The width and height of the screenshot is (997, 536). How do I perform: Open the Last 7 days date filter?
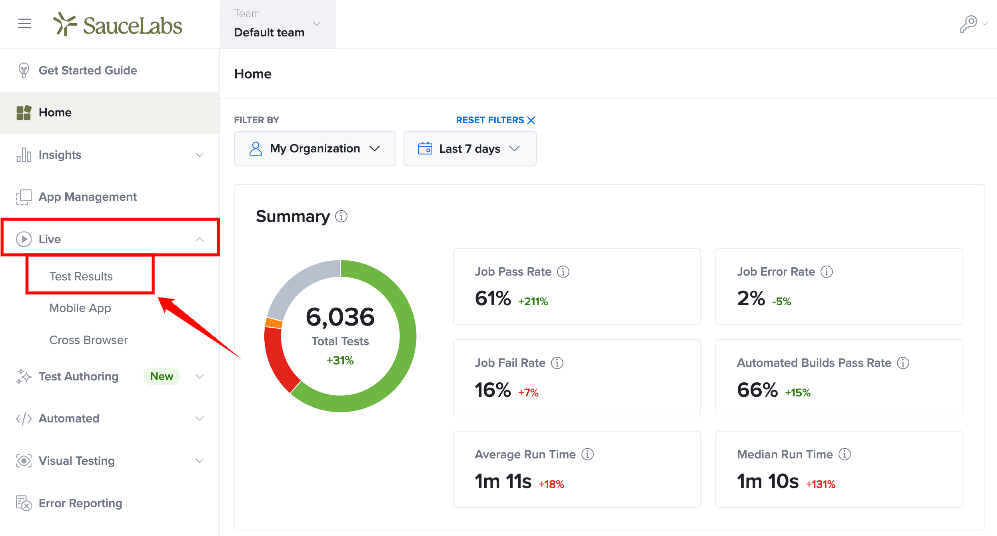(x=470, y=149)
